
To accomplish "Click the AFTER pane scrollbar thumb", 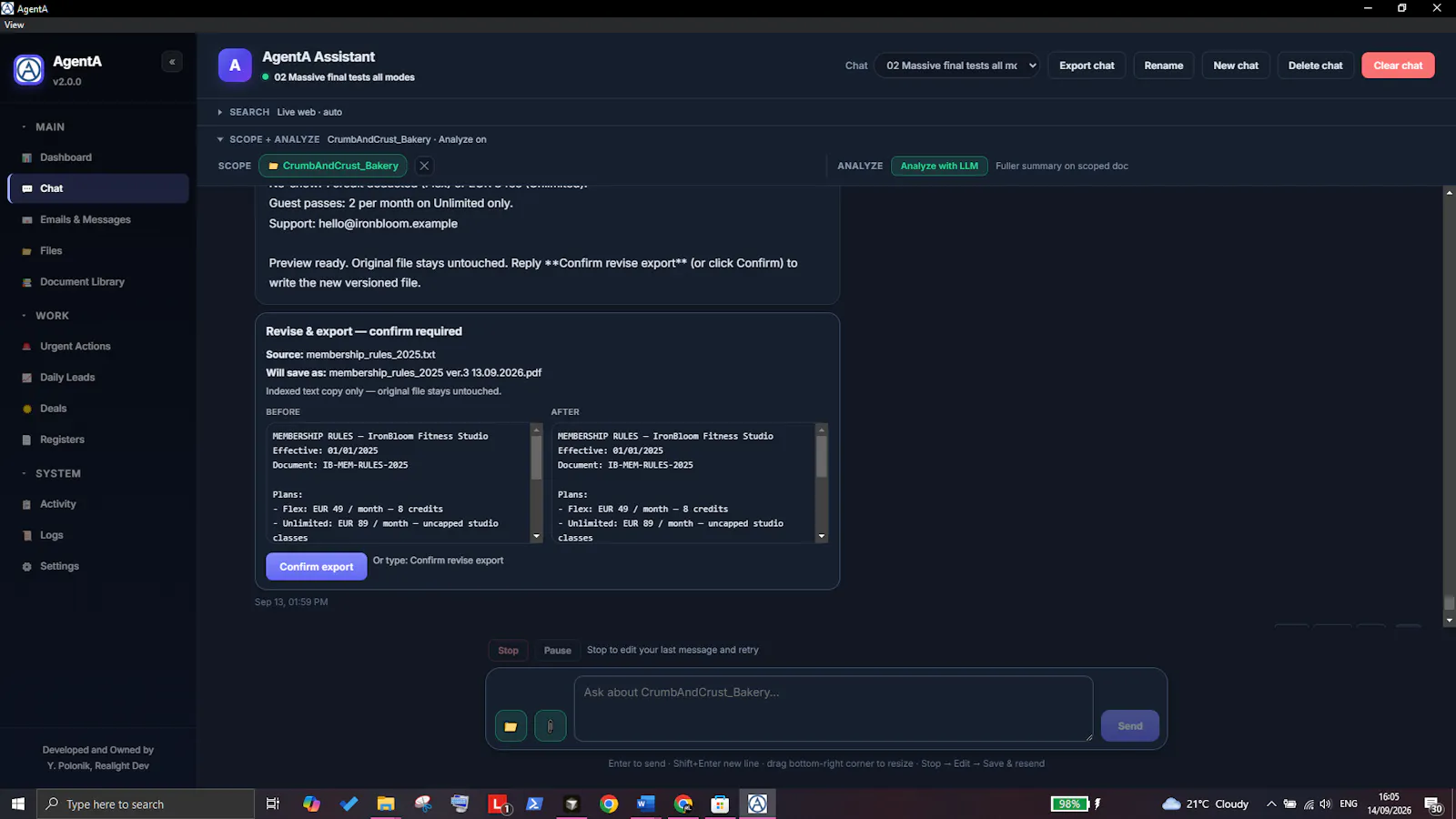I will coord(822,456).
